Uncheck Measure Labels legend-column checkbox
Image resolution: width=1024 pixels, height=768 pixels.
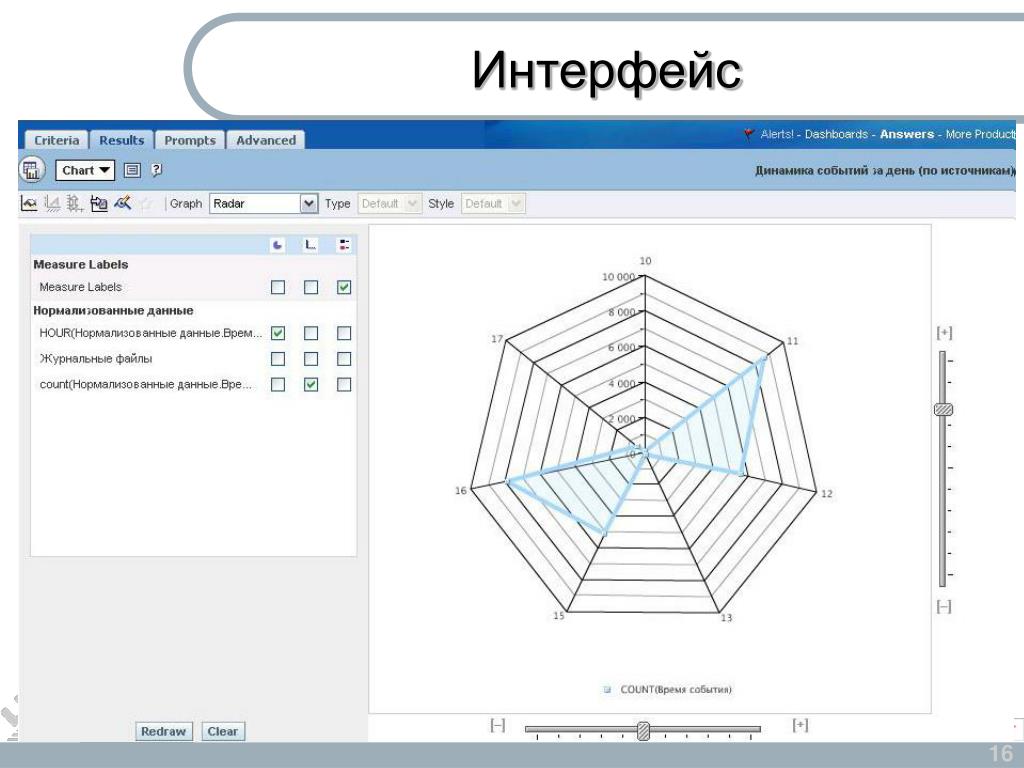344,287
